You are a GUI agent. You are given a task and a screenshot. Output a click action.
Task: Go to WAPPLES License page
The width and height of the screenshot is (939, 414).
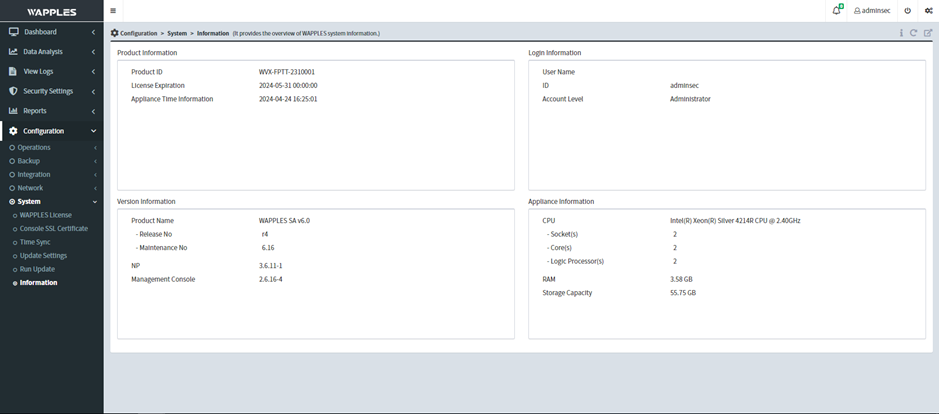[46, 215]
